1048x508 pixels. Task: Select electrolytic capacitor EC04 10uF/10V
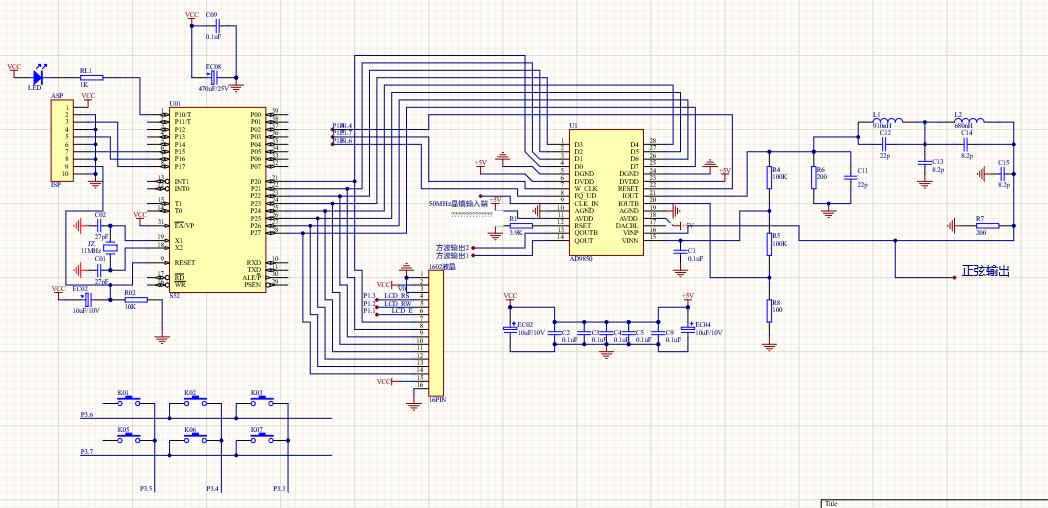point(688,329)
